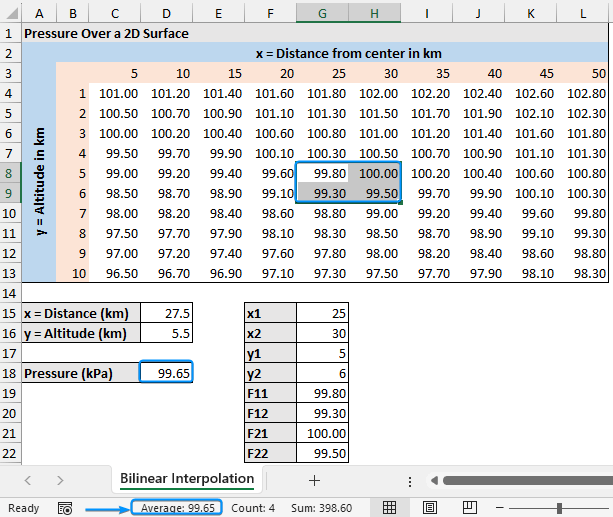Viewport: 613px width, 517px height.
Task: Select row 8 header
Action: [x=9, y=173]
